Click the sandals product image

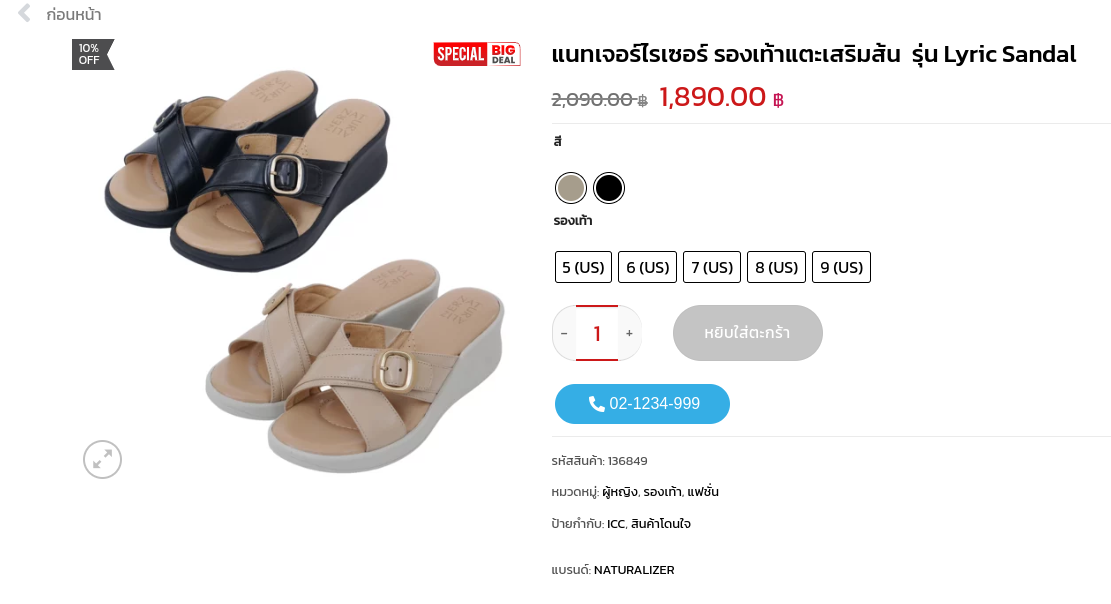point(305,269)
